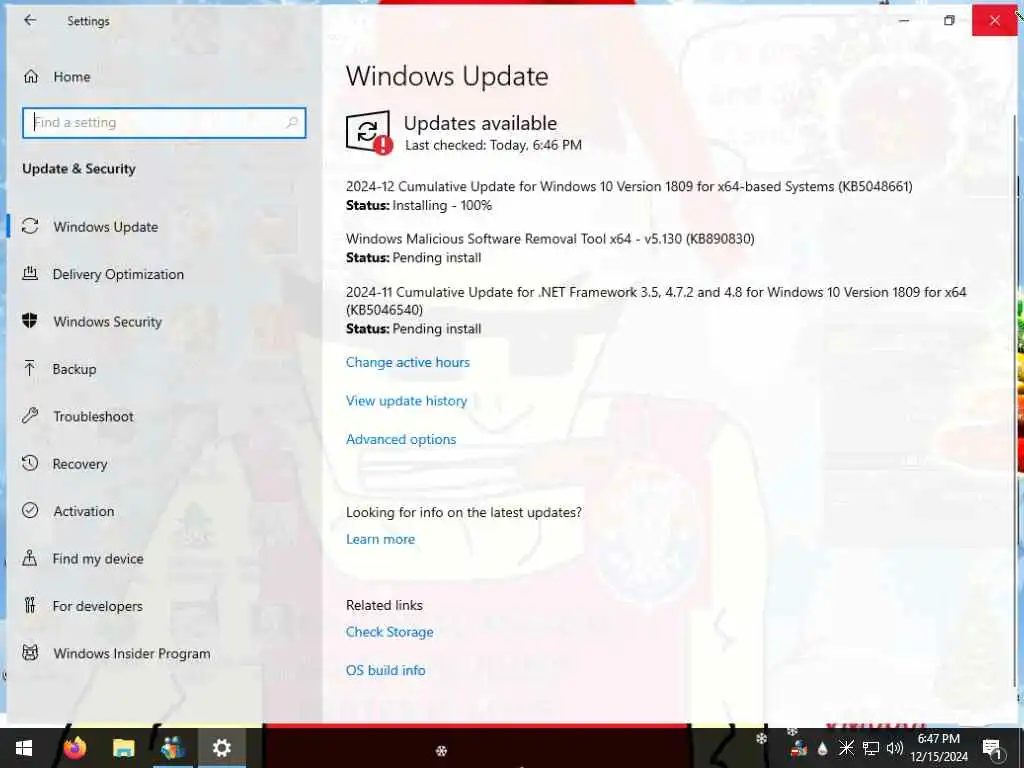Close the Settings window
1024x768 pixels.
click(x=995, y=20)
